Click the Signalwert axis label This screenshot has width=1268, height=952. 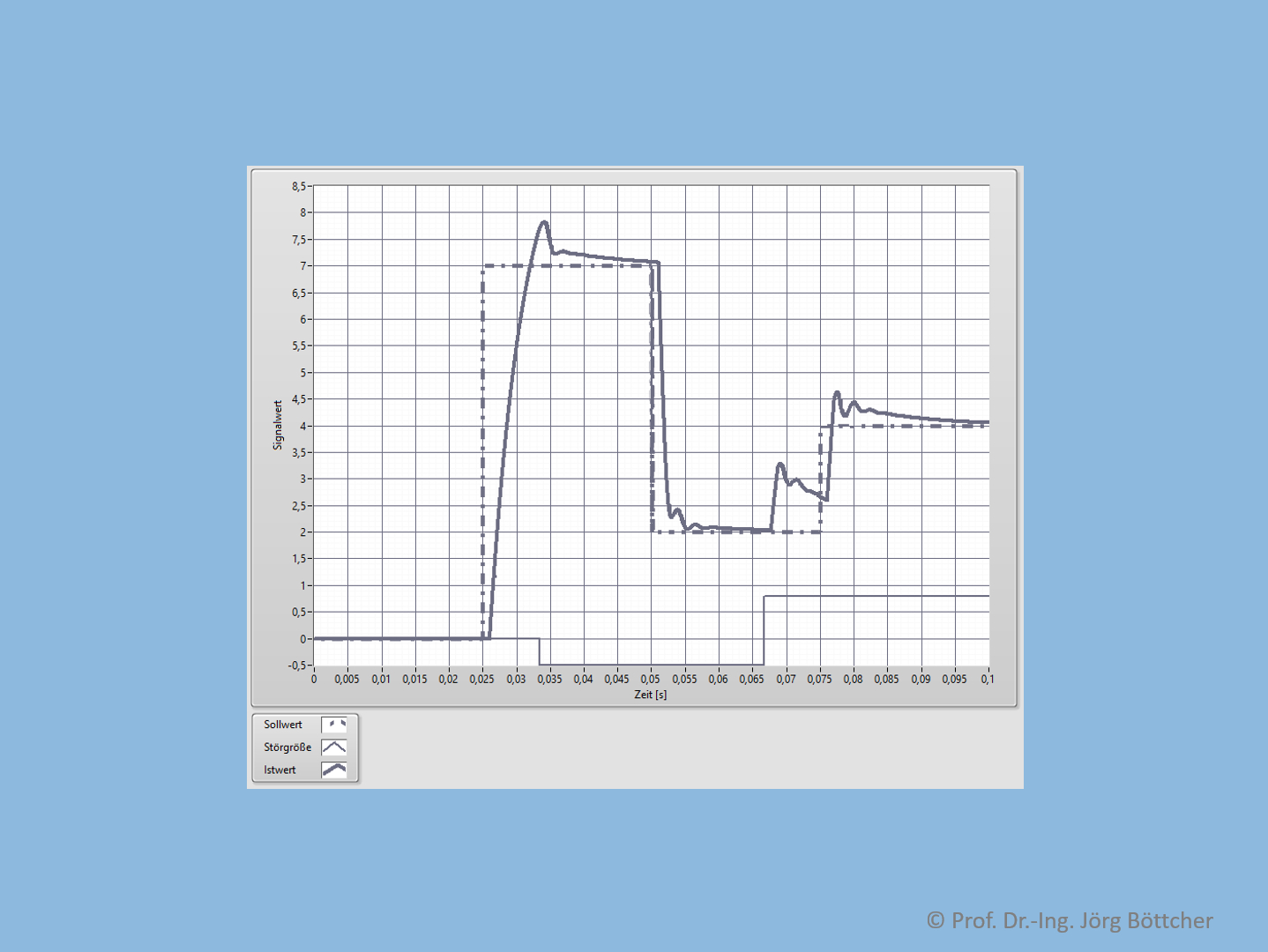278,425
